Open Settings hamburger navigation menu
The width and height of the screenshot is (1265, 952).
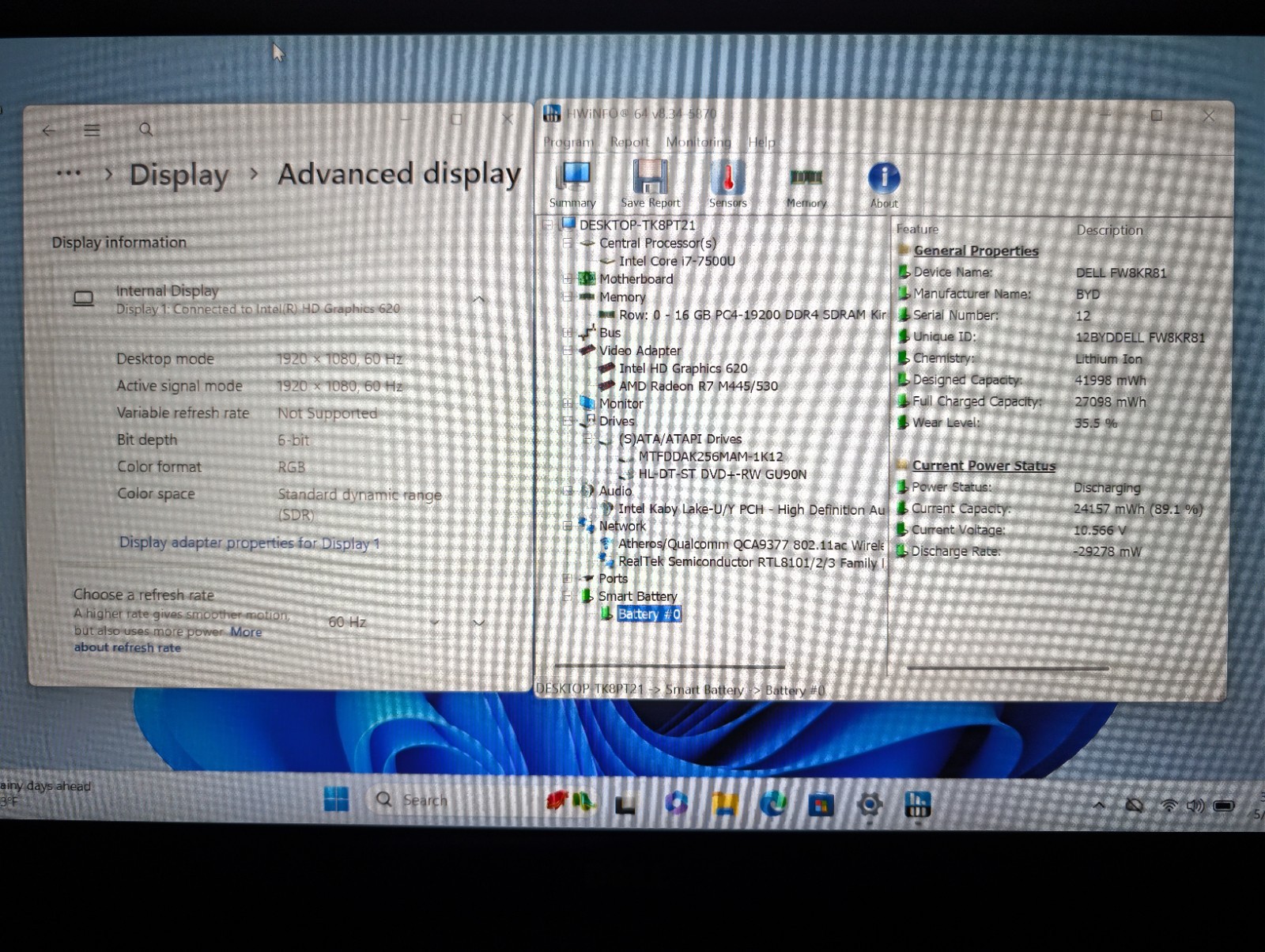click(x=93, y=130)
